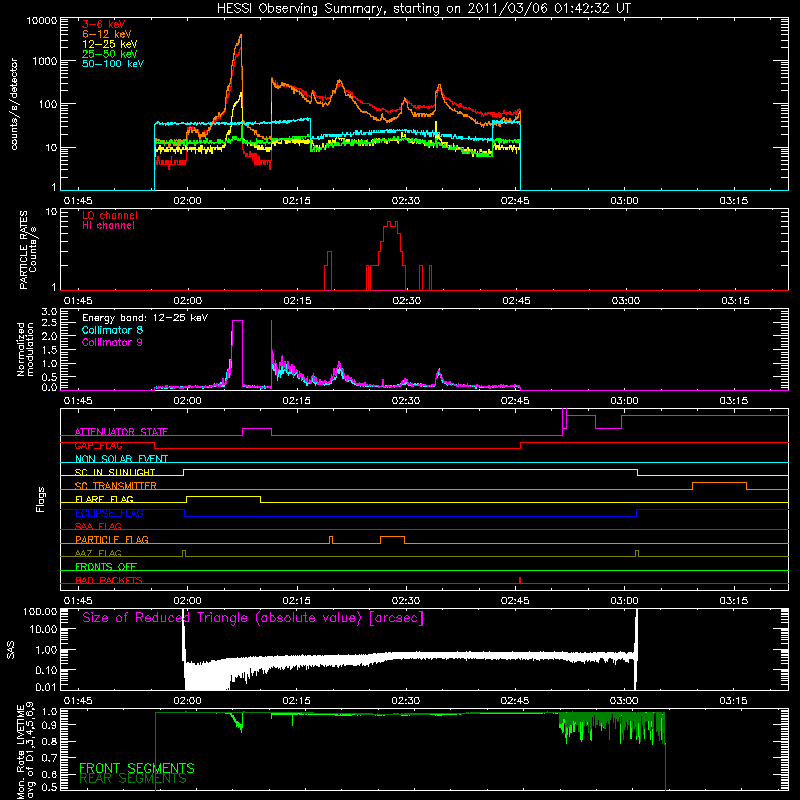Click the 02:45 time label below the flags panel

click(x=515, y=601)
